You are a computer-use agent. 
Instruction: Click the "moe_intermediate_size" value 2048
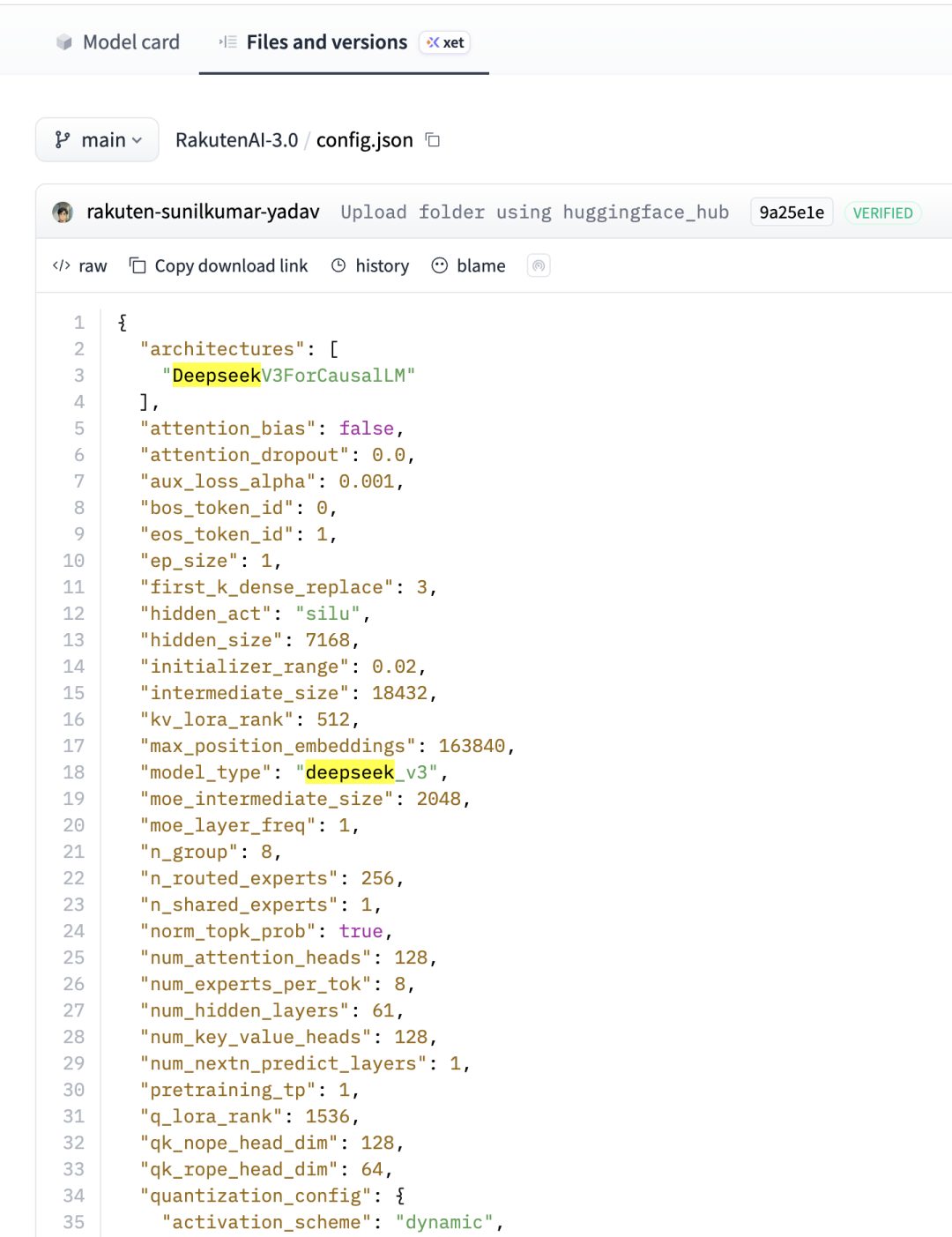pos(439,799)
